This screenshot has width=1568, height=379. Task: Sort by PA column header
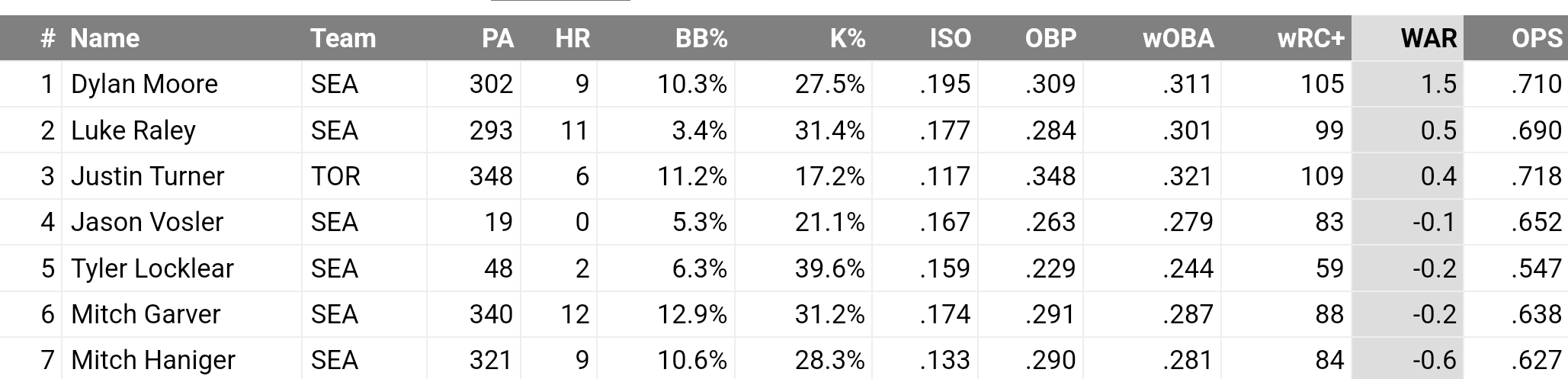497,38
